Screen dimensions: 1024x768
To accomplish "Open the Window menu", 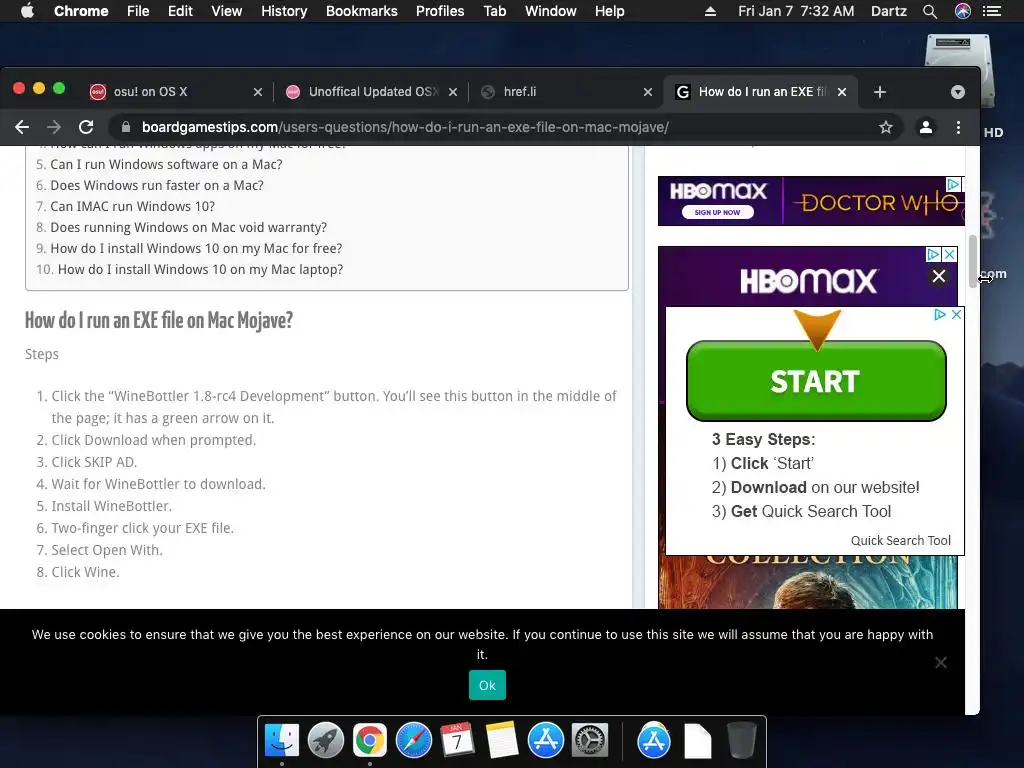I will (551, 11).
